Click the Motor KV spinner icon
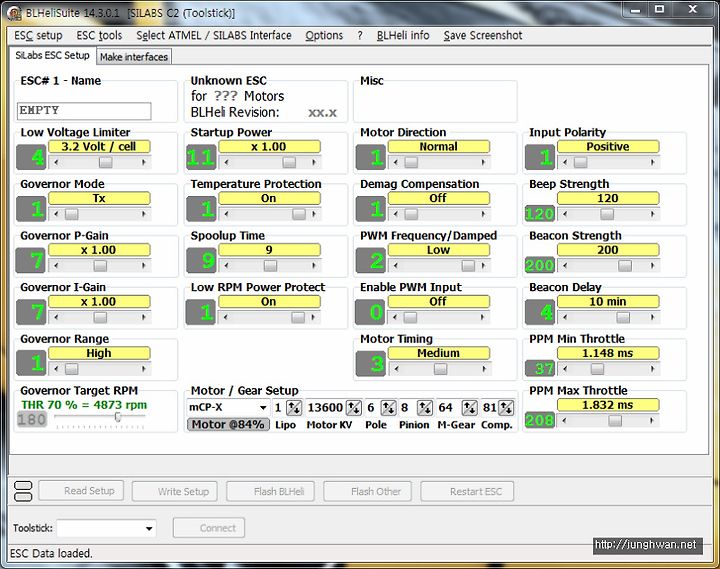 [x=354, y=407]
